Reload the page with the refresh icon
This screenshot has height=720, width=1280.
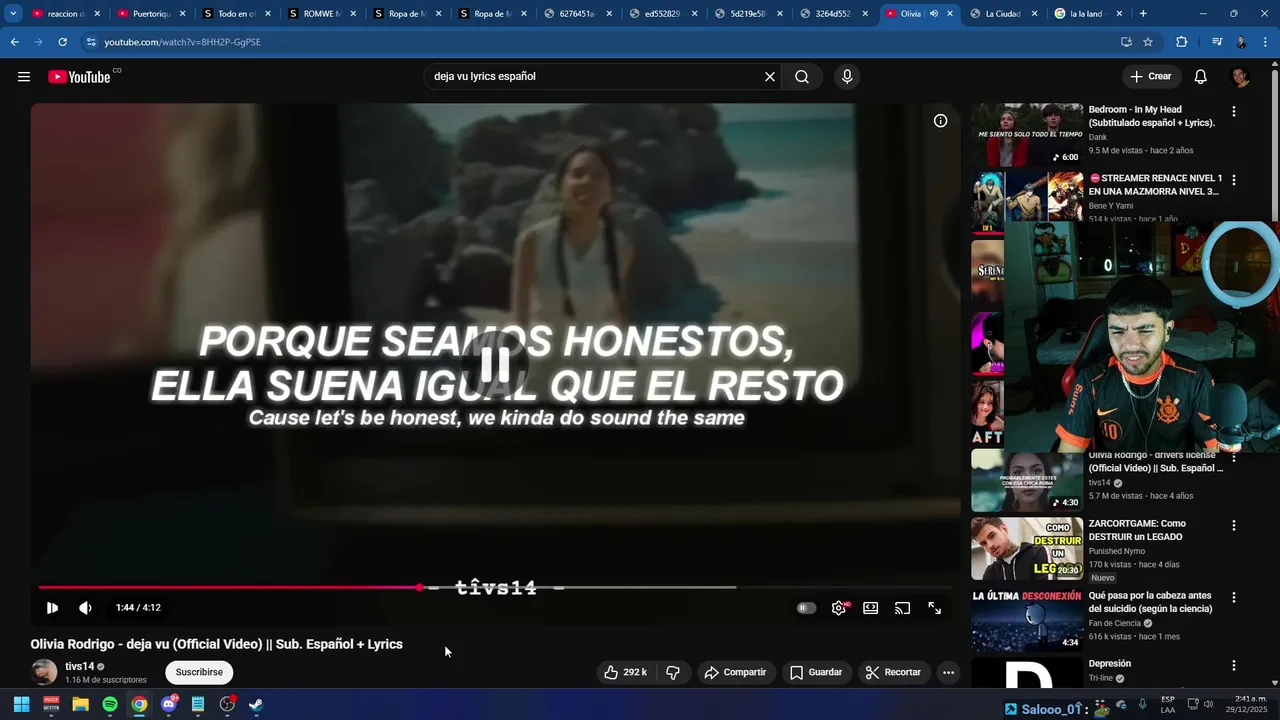click(x=62, y=42)
